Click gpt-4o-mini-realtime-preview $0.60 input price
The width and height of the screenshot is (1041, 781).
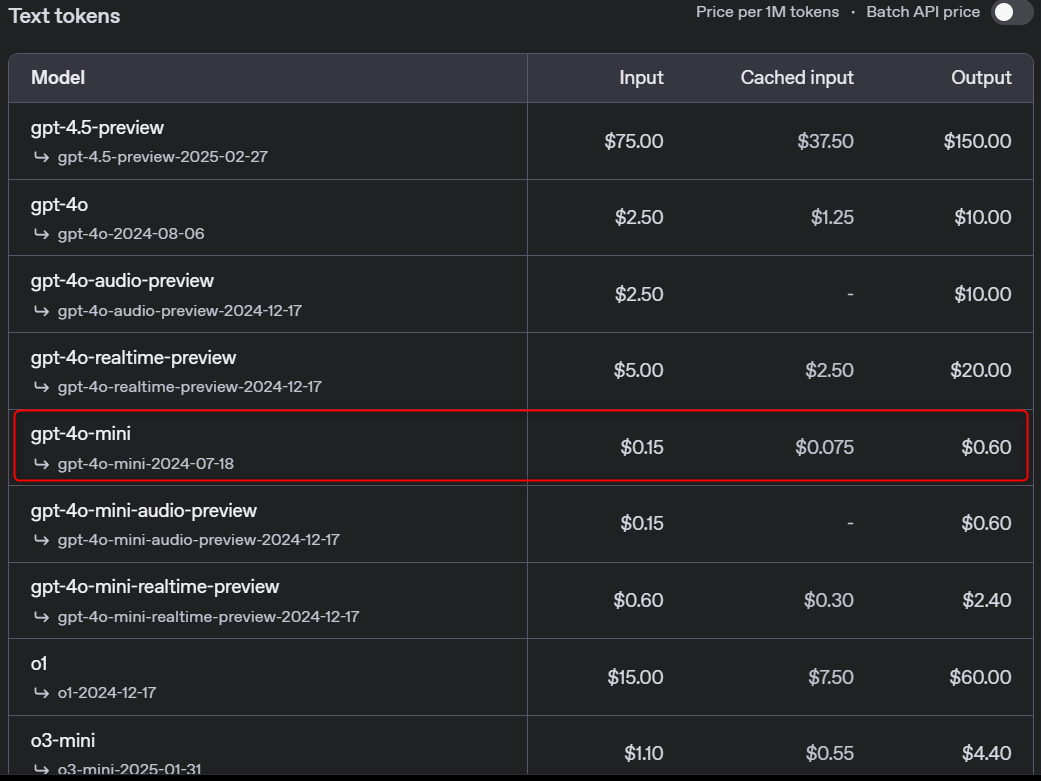click(638, 600)
